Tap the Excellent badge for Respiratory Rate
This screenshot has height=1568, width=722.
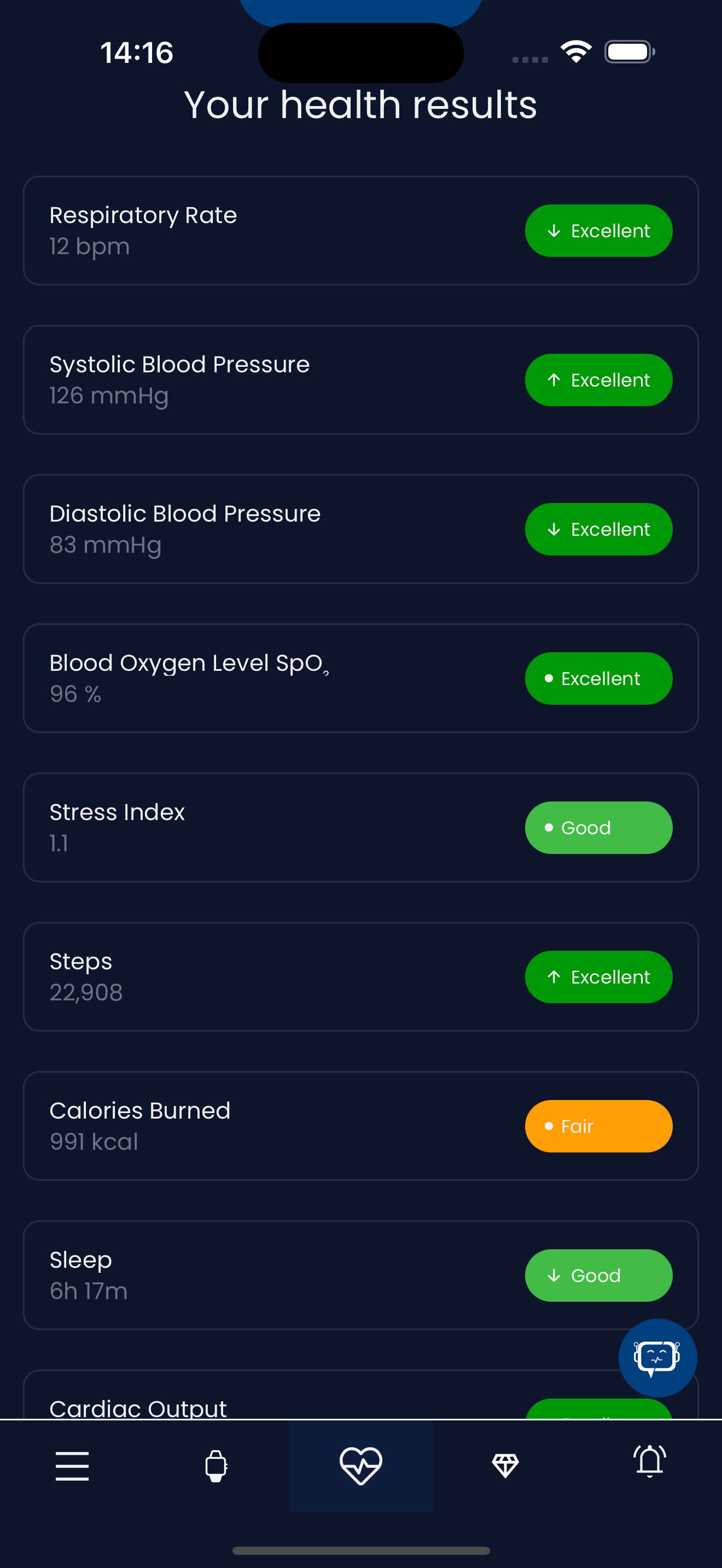coord(599,231)
